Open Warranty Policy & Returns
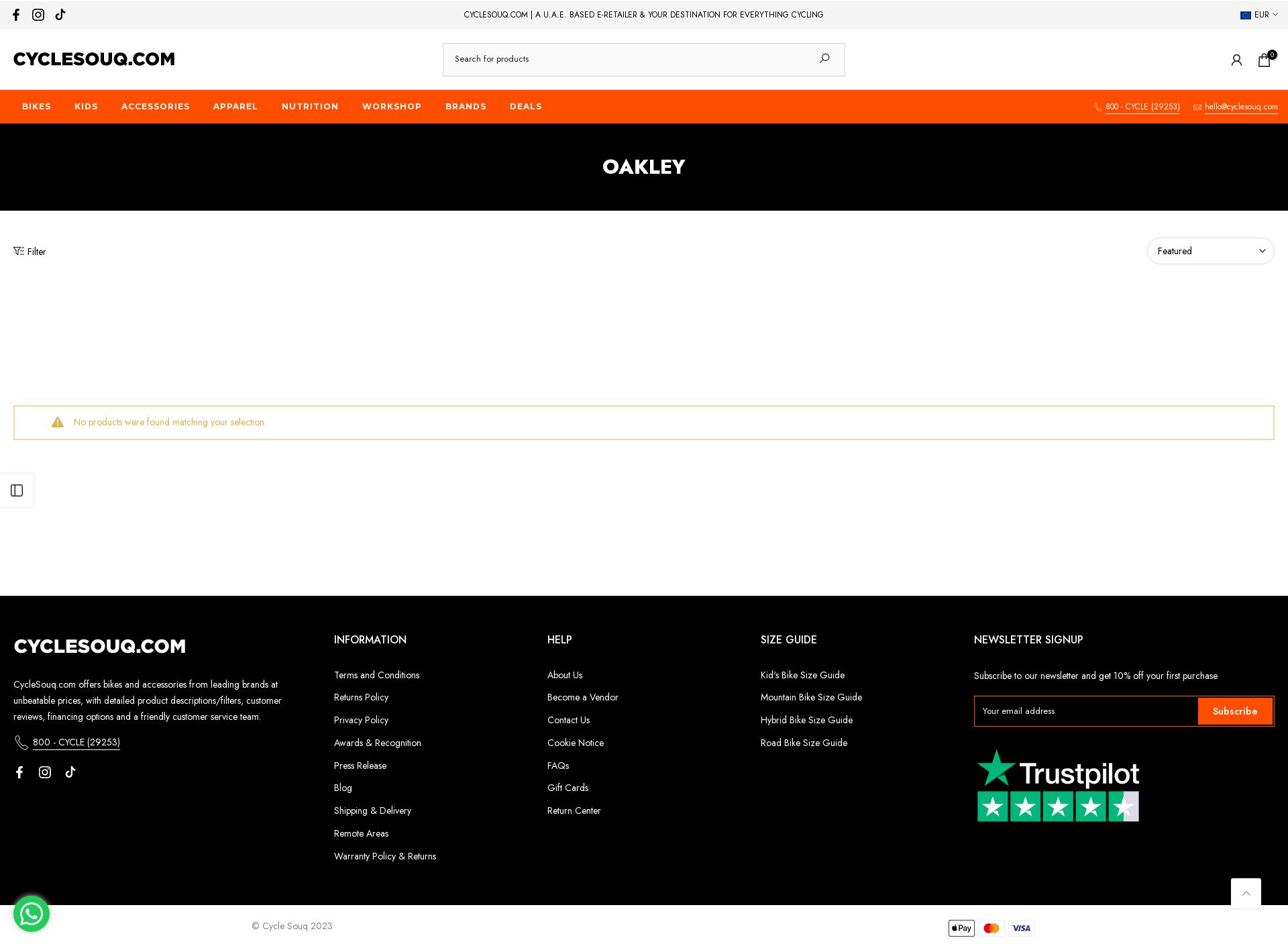The width and height of the screenshot is (1288, 944). 385,856
